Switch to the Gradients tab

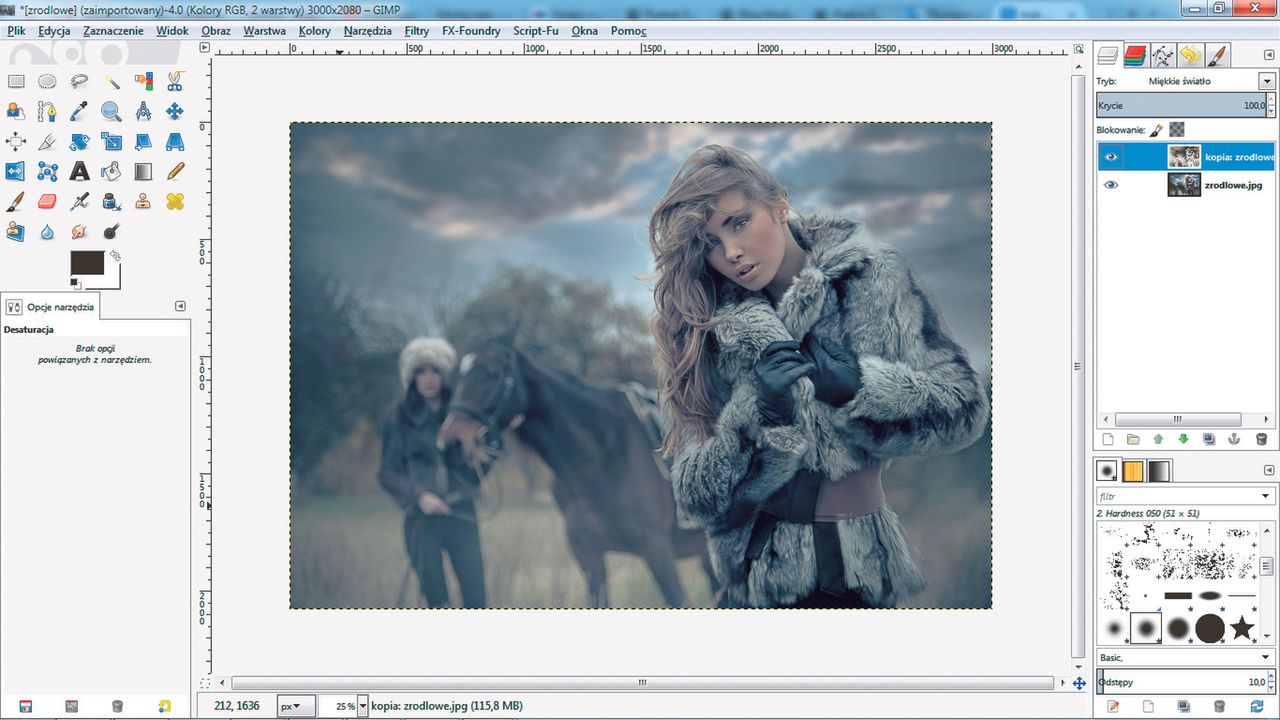(1159, 470)
